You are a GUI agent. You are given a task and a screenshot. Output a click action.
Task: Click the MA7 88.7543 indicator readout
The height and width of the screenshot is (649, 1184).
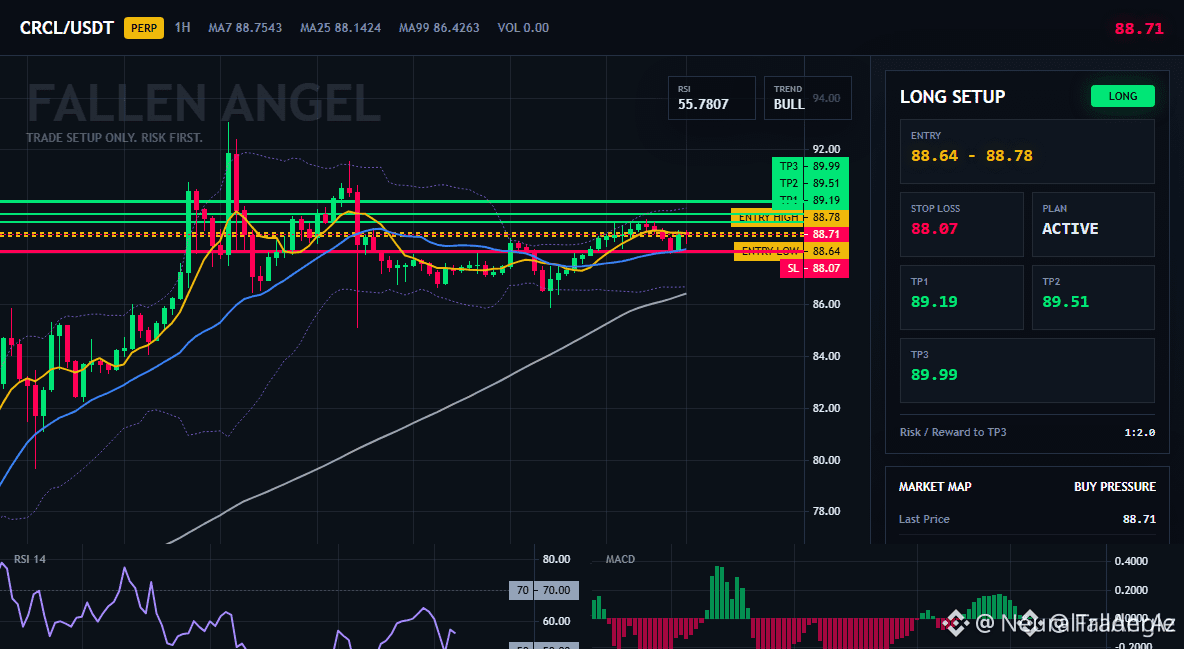tap(245, 28)
